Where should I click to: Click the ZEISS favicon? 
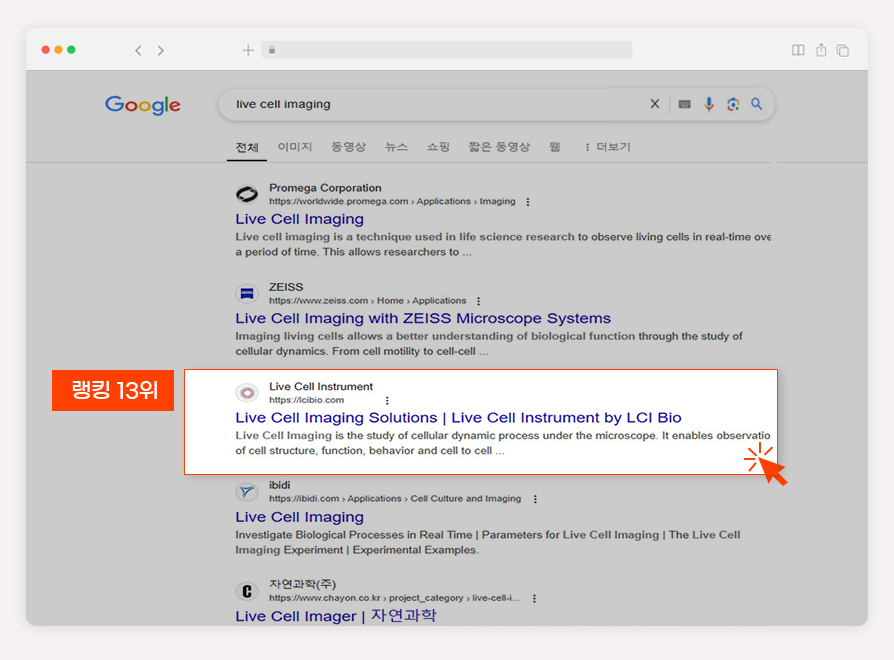[247, 294]
